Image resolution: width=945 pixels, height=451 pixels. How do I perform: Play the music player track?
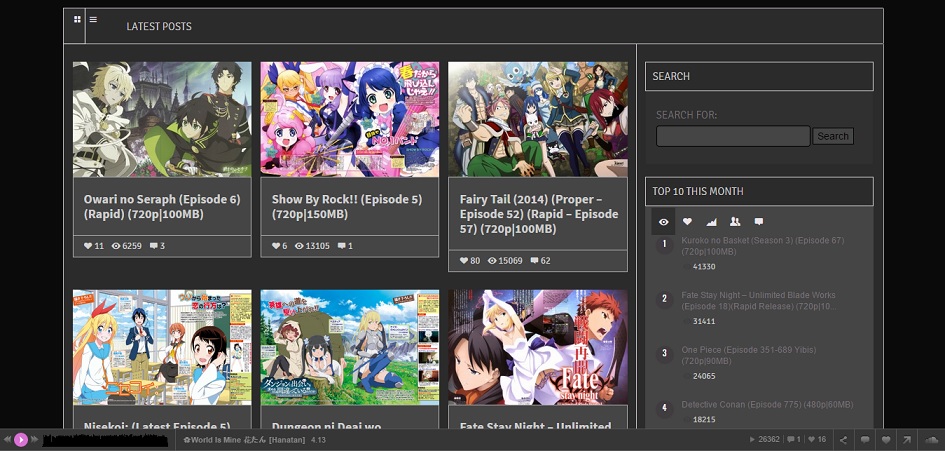(21, 440)
